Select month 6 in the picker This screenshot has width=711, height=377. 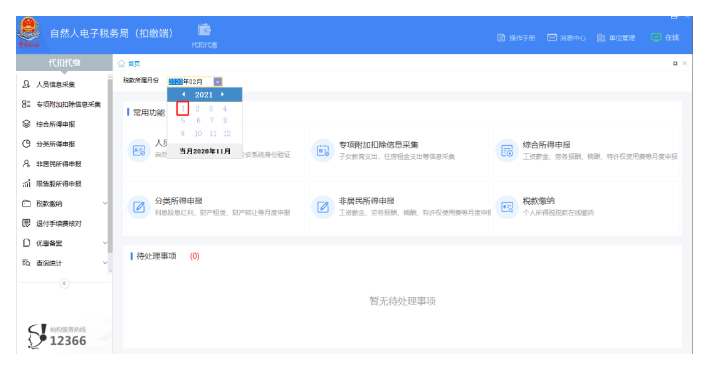pos(198,121)
